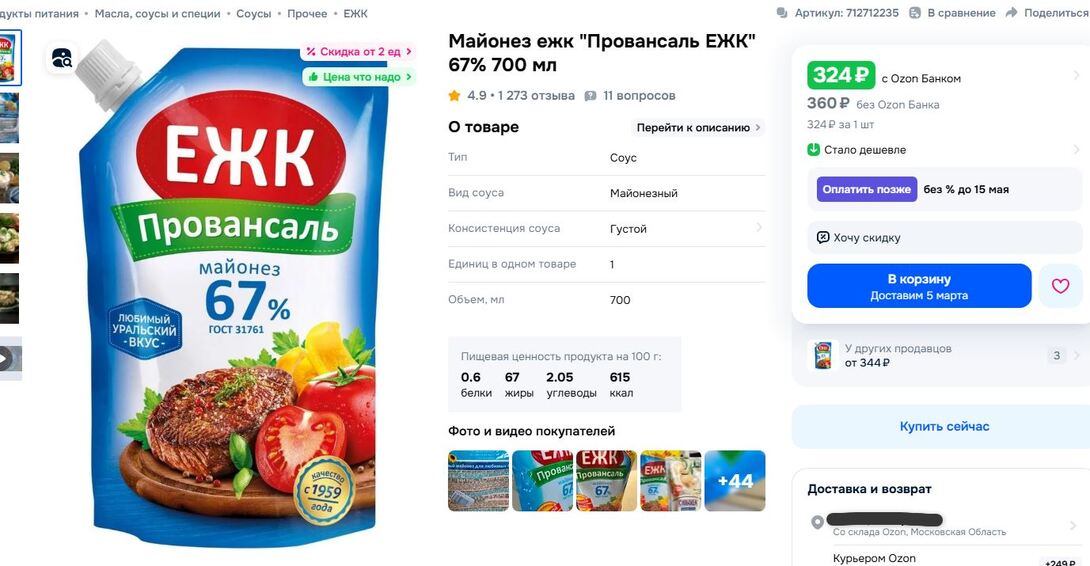Click the В корзину button
1090x566 pixels.
click(919, 286)
